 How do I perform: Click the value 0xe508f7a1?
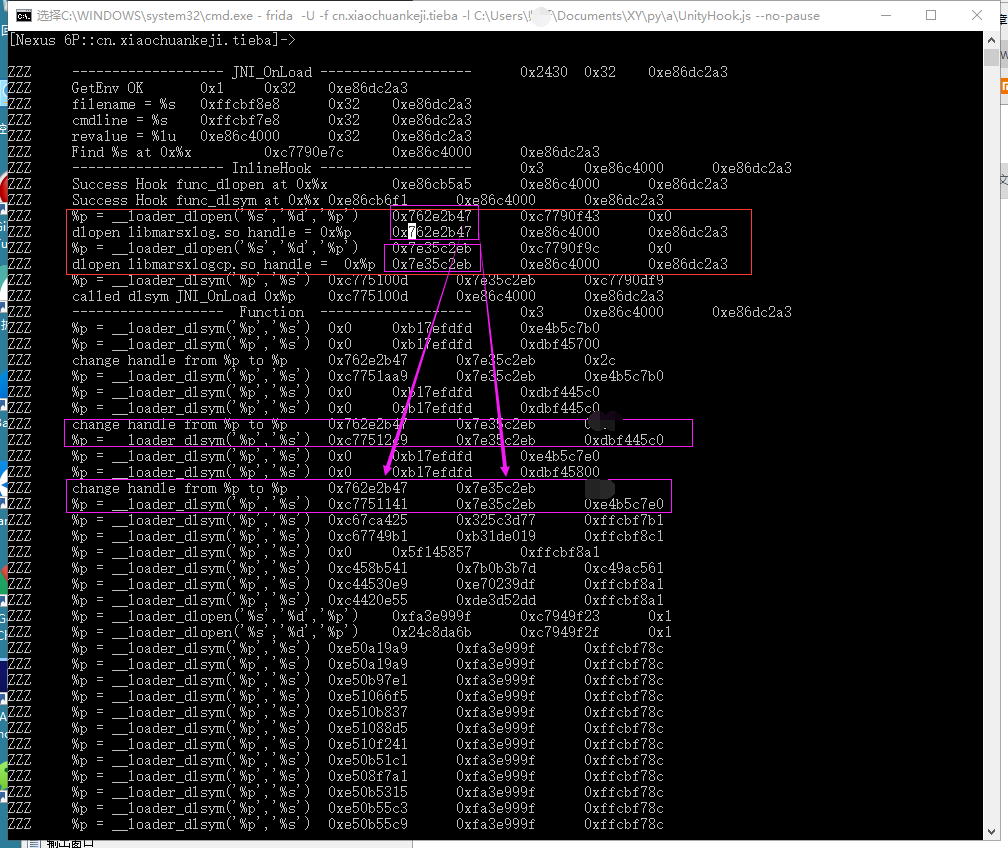(x=368, y=777)
